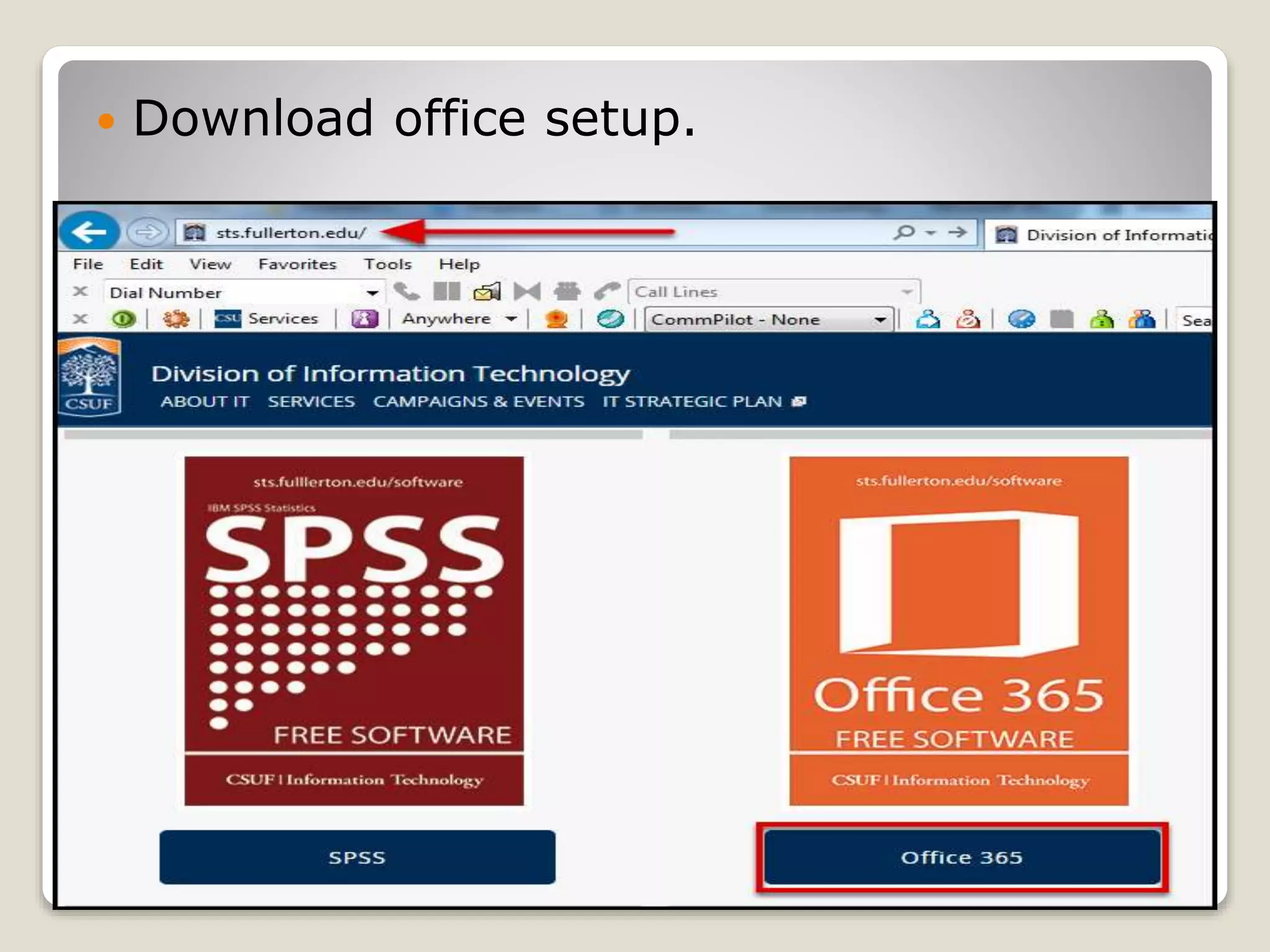Click the gray notes page icon
This screenshot has height=952, width=1270.
click(1062, 319)
